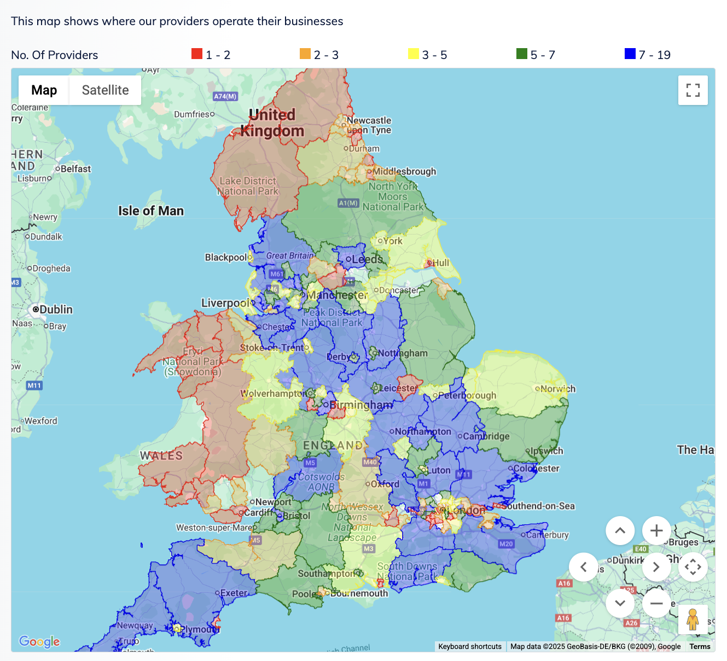
Task: Click the Google logo on map
Action: pos(39,642)
